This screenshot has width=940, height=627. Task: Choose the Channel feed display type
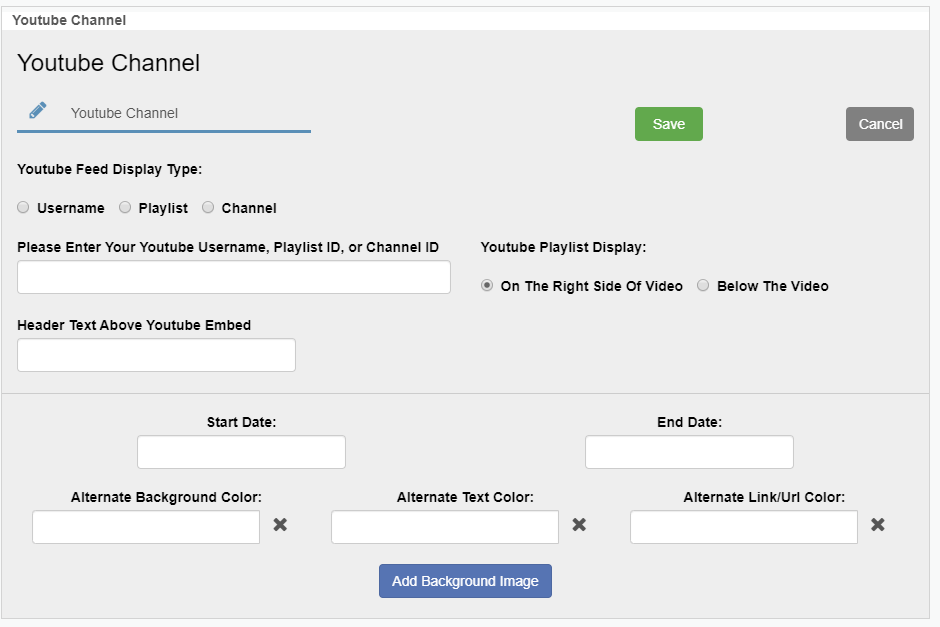[x=208, y=208]
